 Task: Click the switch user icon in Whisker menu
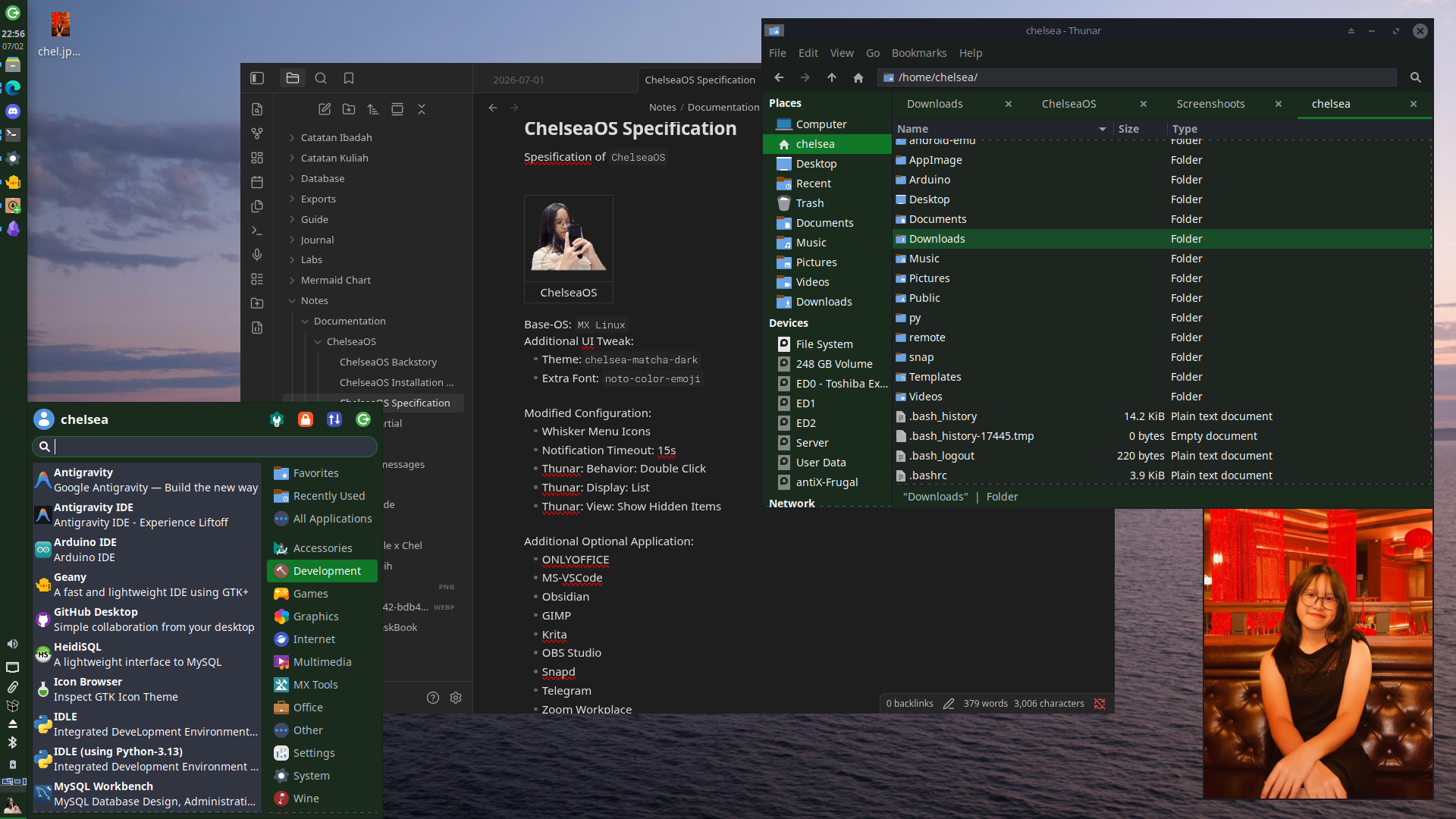[334, 419]
